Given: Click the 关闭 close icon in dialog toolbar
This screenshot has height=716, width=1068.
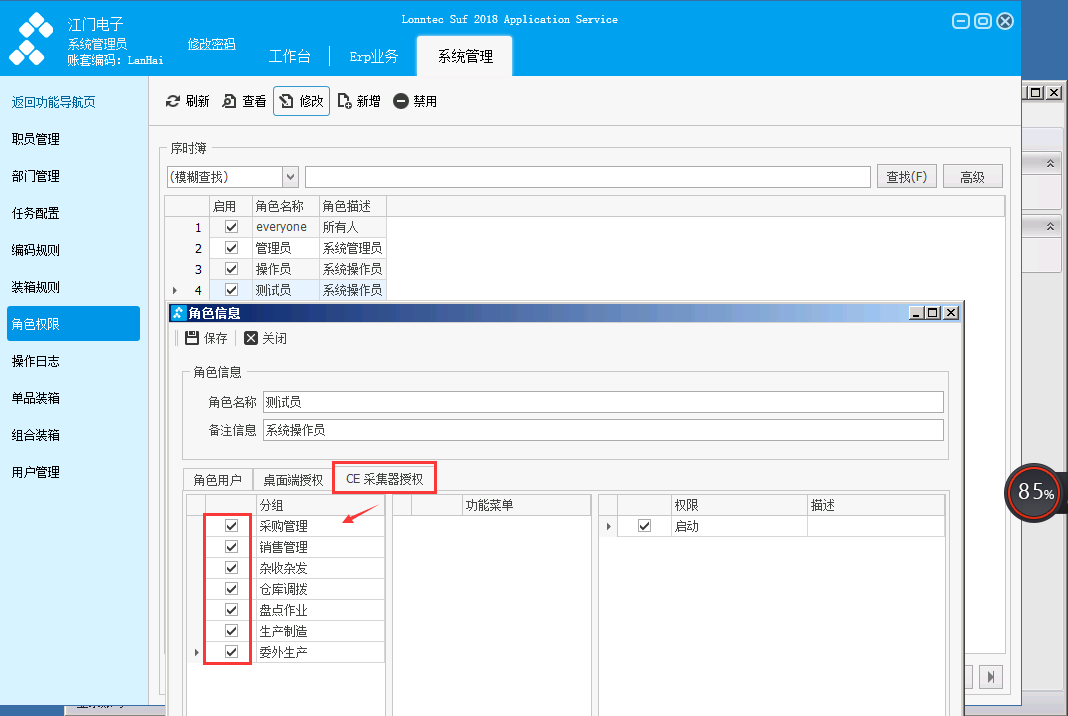Looking at the screenshot, I should click(251, 338).
